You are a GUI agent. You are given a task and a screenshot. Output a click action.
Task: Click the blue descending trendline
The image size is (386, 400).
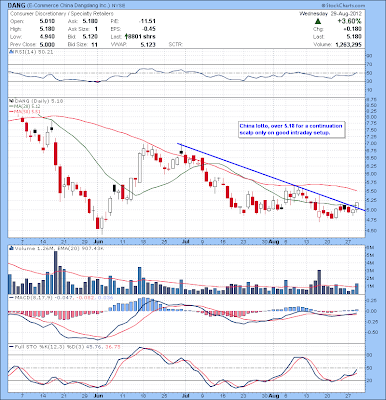271,176
